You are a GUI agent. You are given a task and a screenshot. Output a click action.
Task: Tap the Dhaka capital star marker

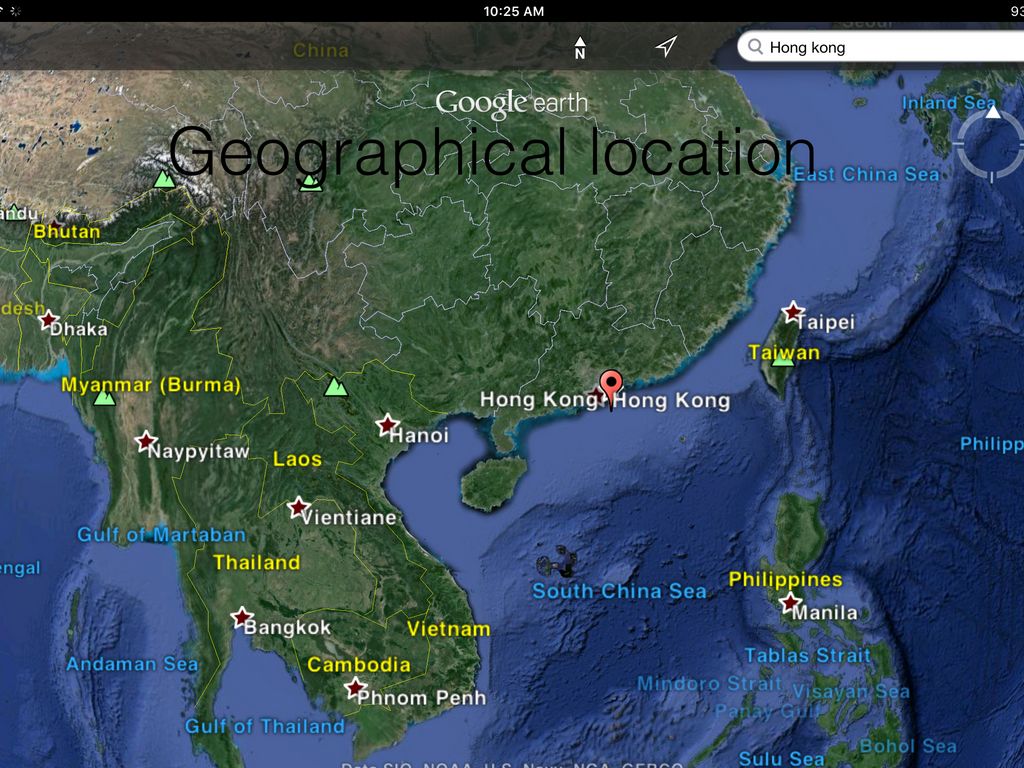[x=48, y=320]
